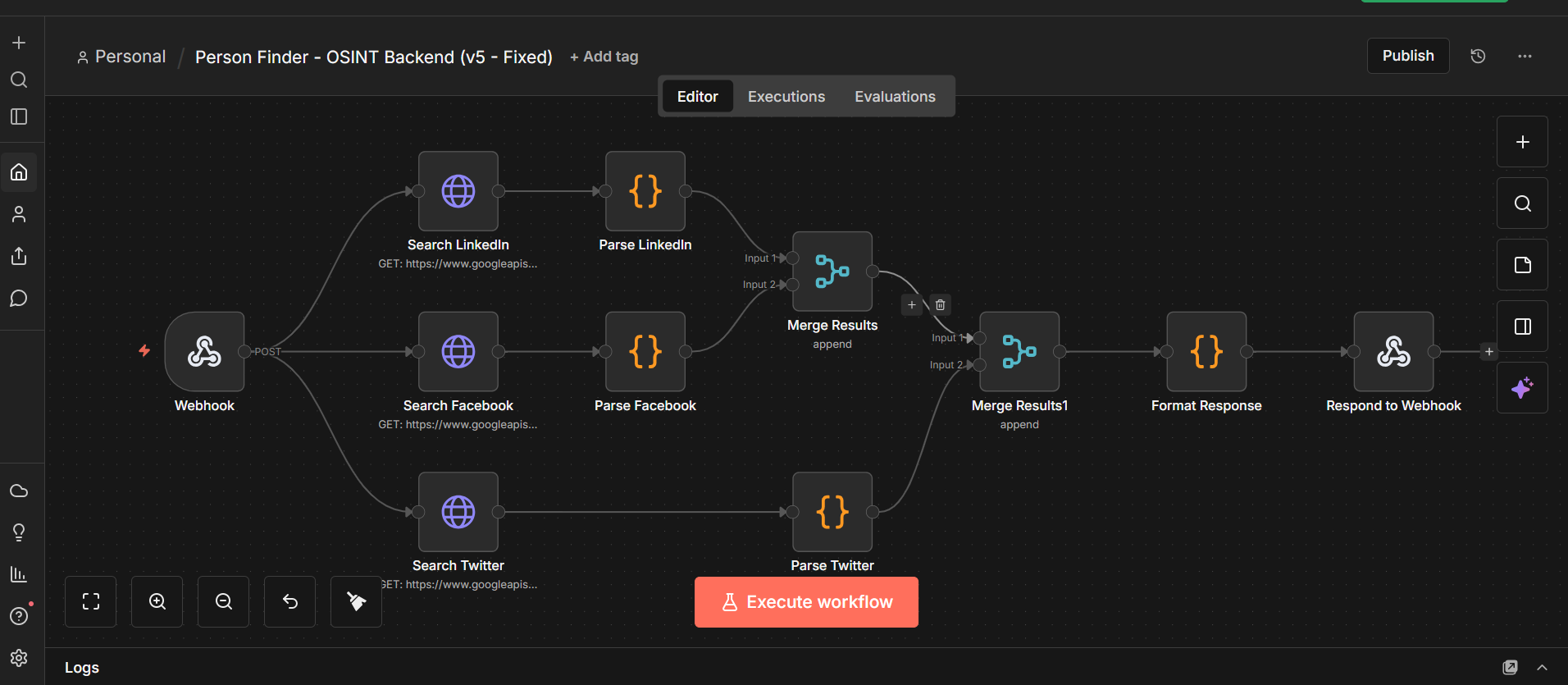
Task: Expand the Logs panel chevron
Action: (x=1542, y=667)
